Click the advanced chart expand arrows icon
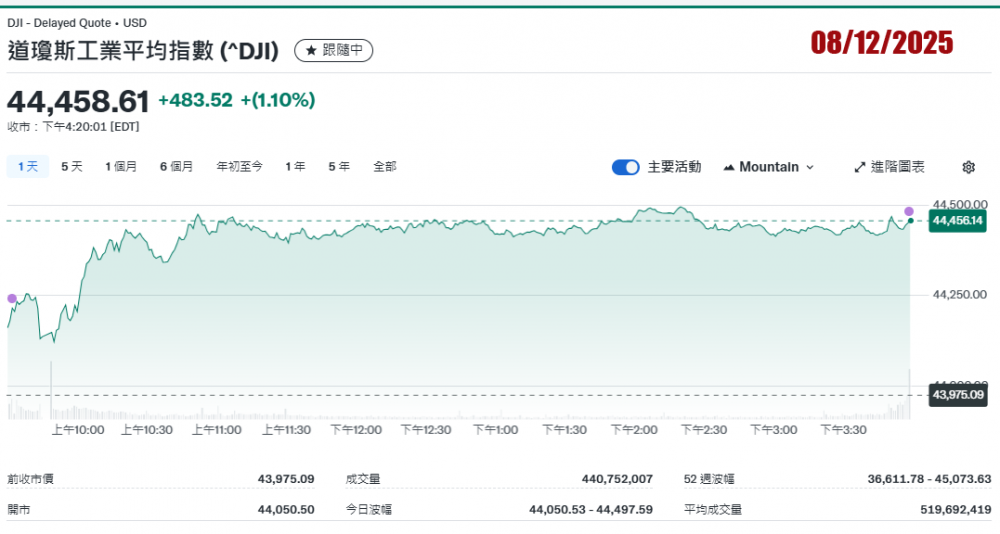The image size is (1000, 534). pos(859,167)
